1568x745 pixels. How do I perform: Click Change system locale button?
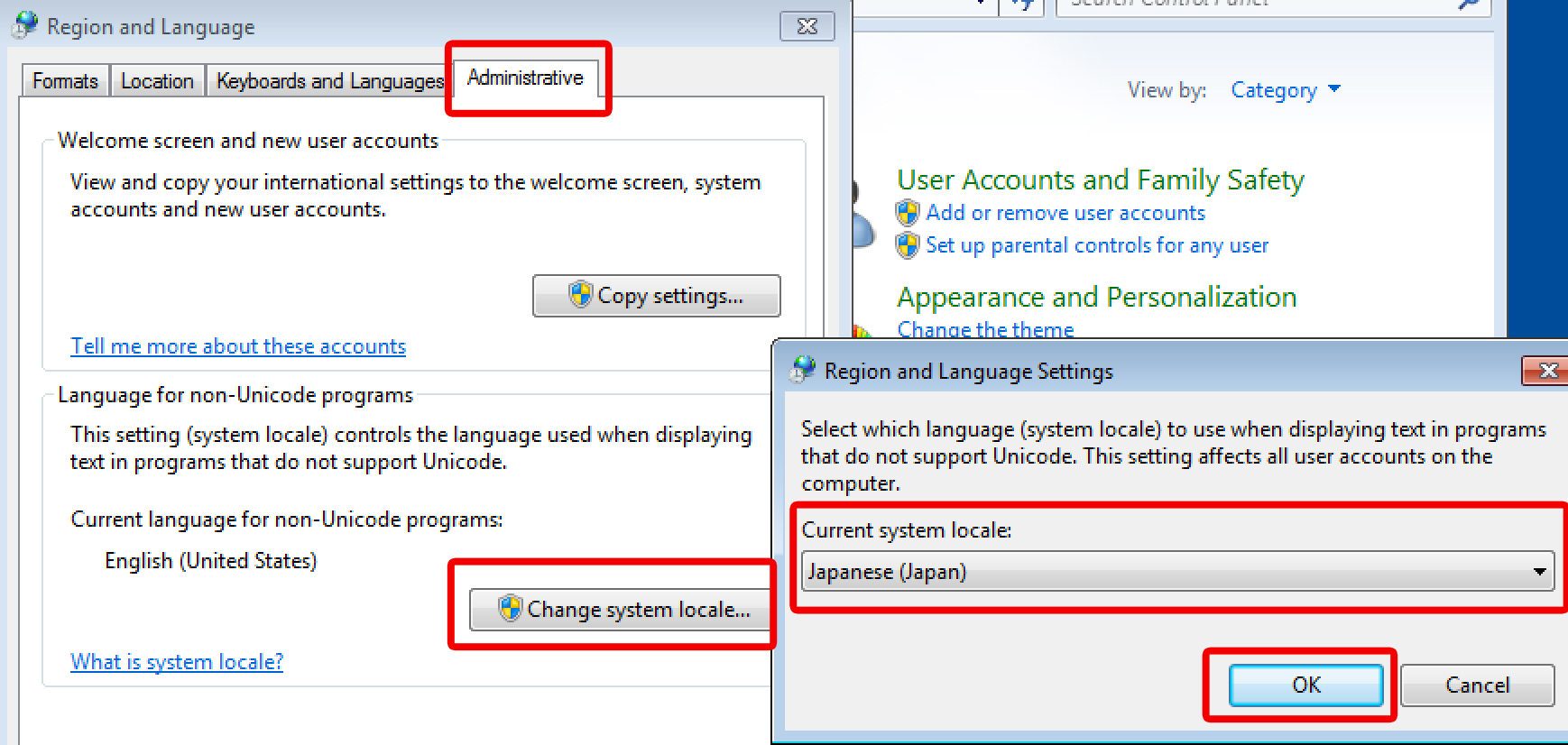(622, 610)
